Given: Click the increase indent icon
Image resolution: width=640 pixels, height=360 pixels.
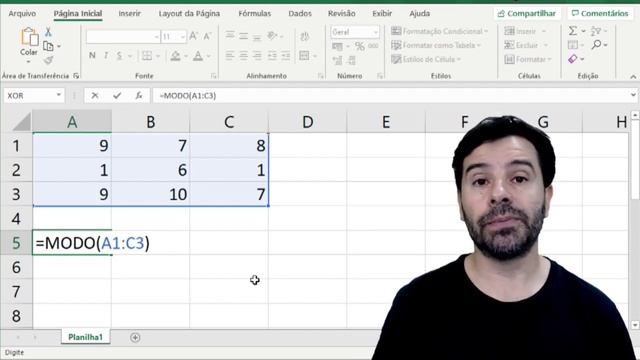Looking at the screenshot, I should pyautogui.click(x=286, y=56).
